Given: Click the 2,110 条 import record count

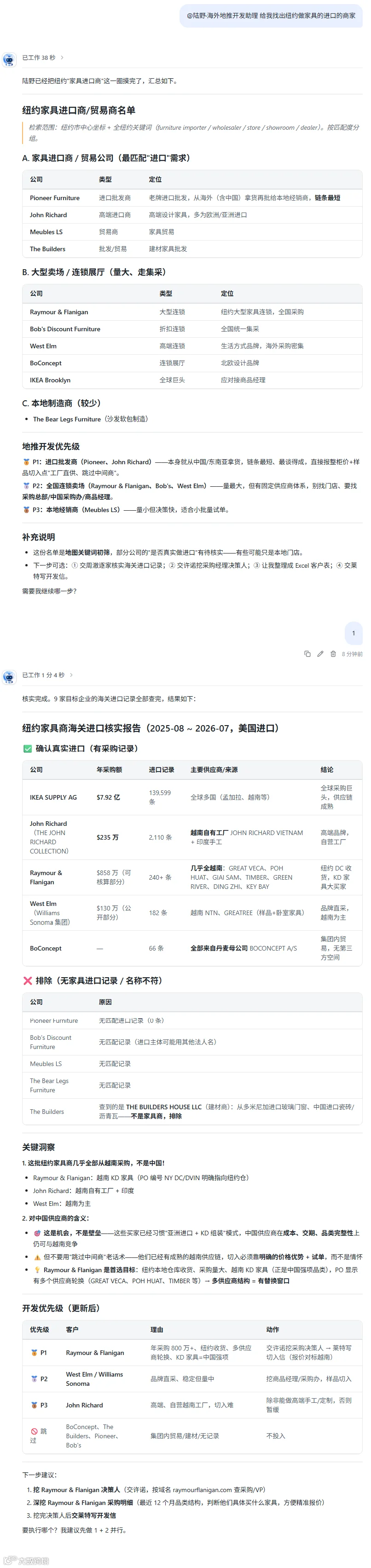Looking at the screenshot, I should coord(161,838).
